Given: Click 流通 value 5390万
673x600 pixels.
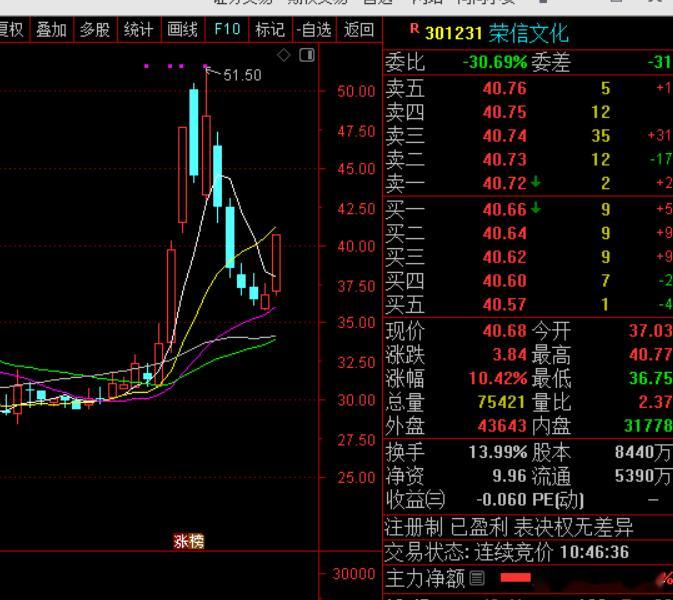Looking at the screenshot, I should [x=643, y=476].
